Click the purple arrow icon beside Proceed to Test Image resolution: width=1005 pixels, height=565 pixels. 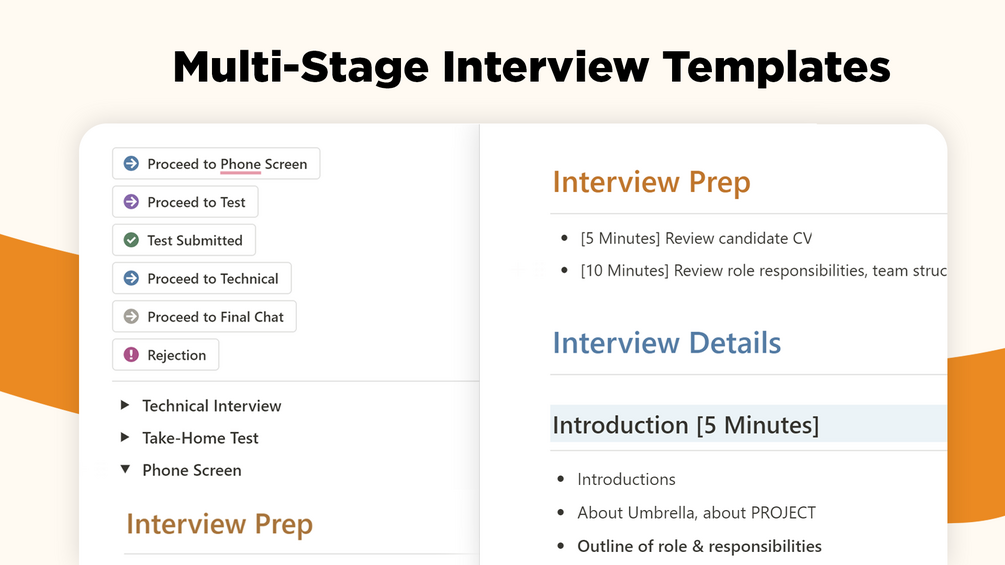[131, 202]
